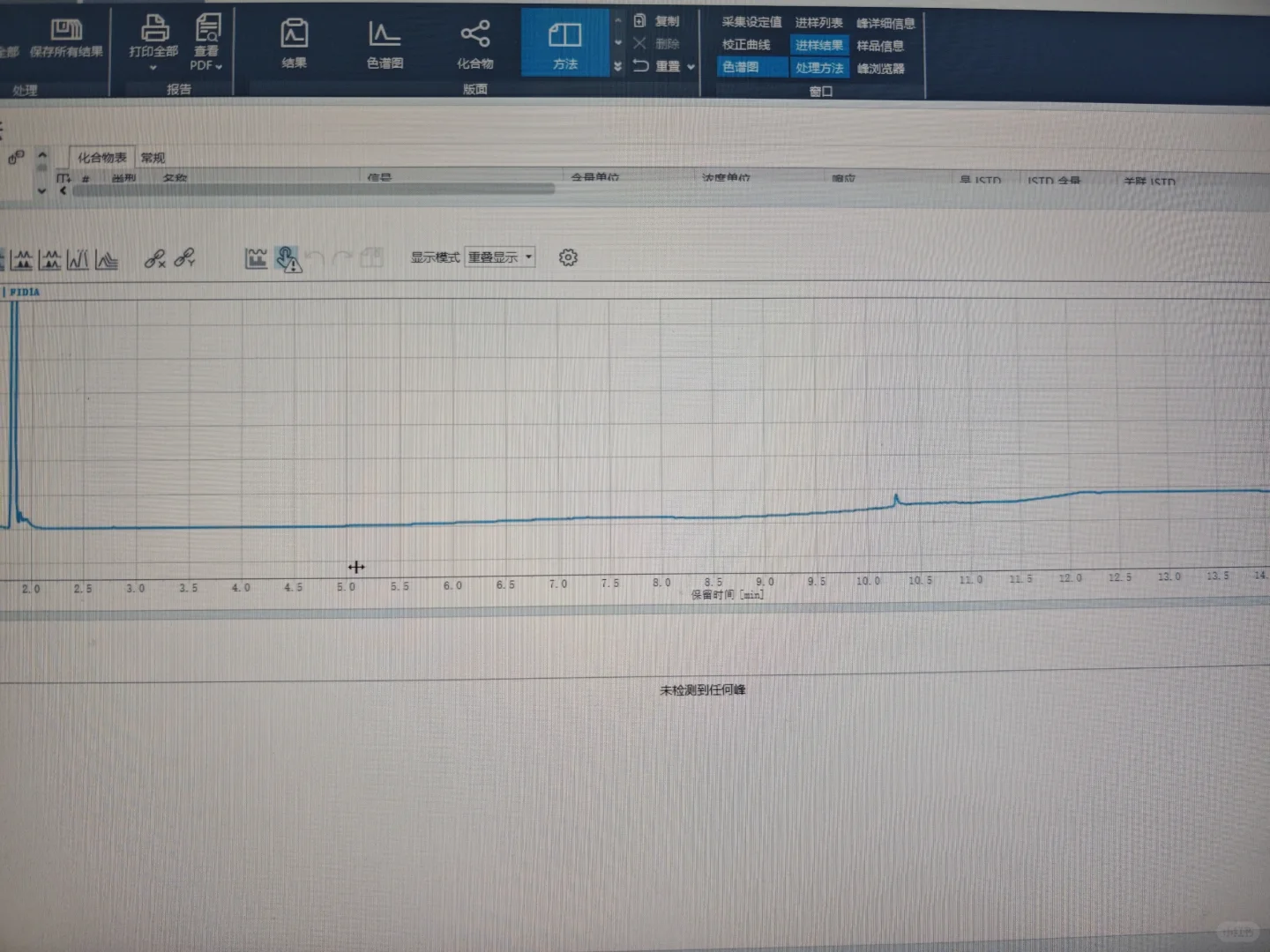Switch layout to 化合物 compound view
This screenshot has height=952, width=1270.
(474, 45)
